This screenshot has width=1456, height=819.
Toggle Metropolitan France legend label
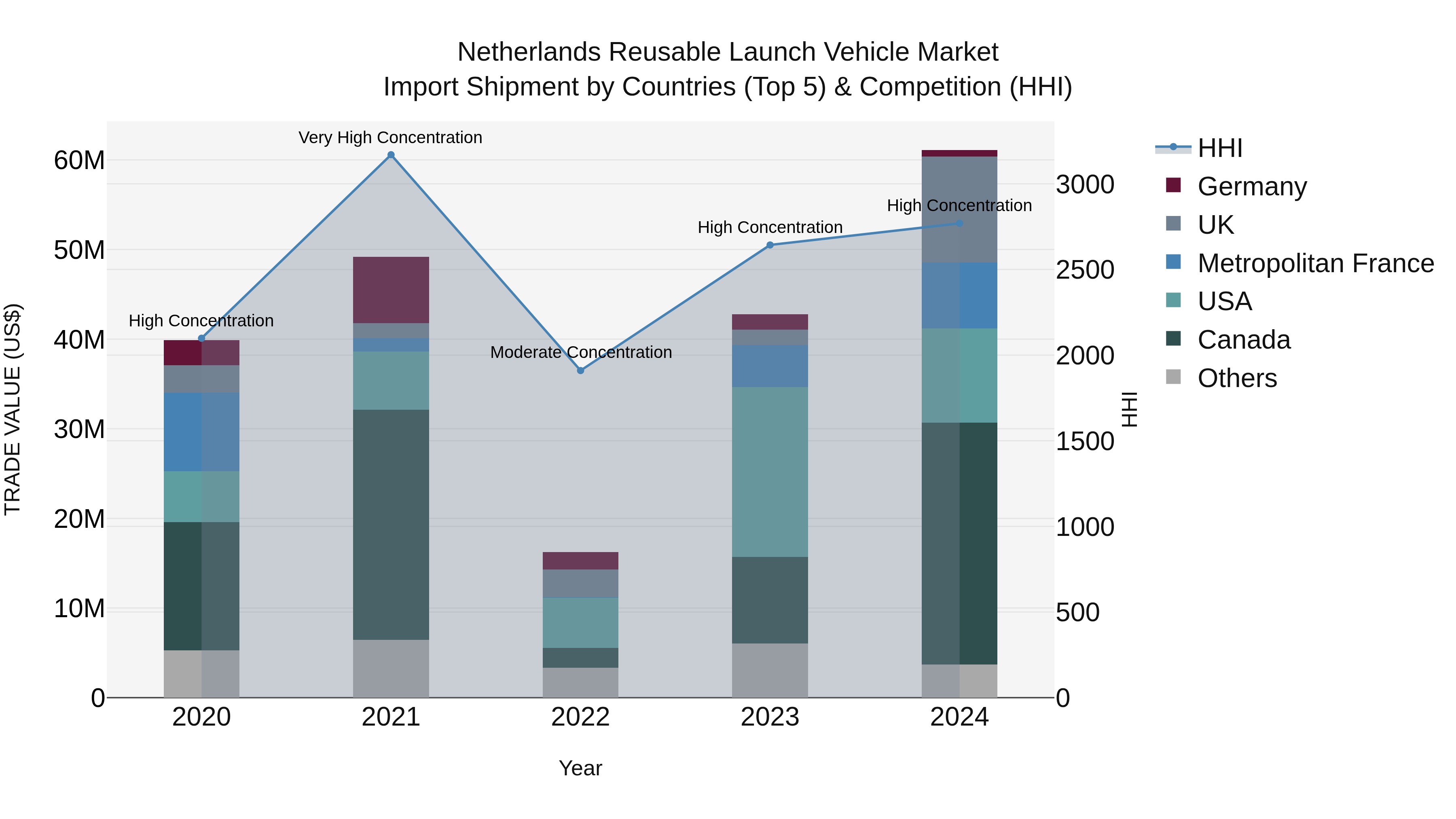point(1316,263)
